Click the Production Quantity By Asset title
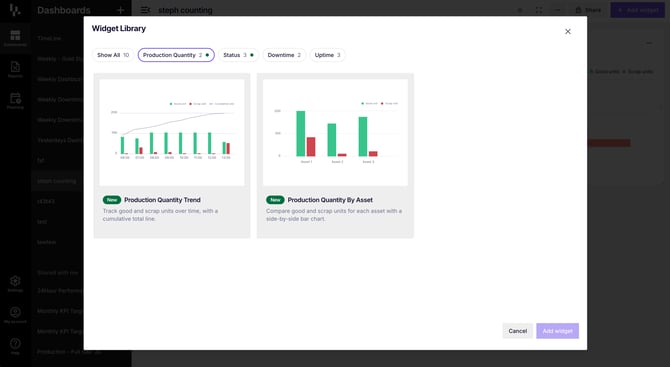670x367 pixels. pos(330,200)
